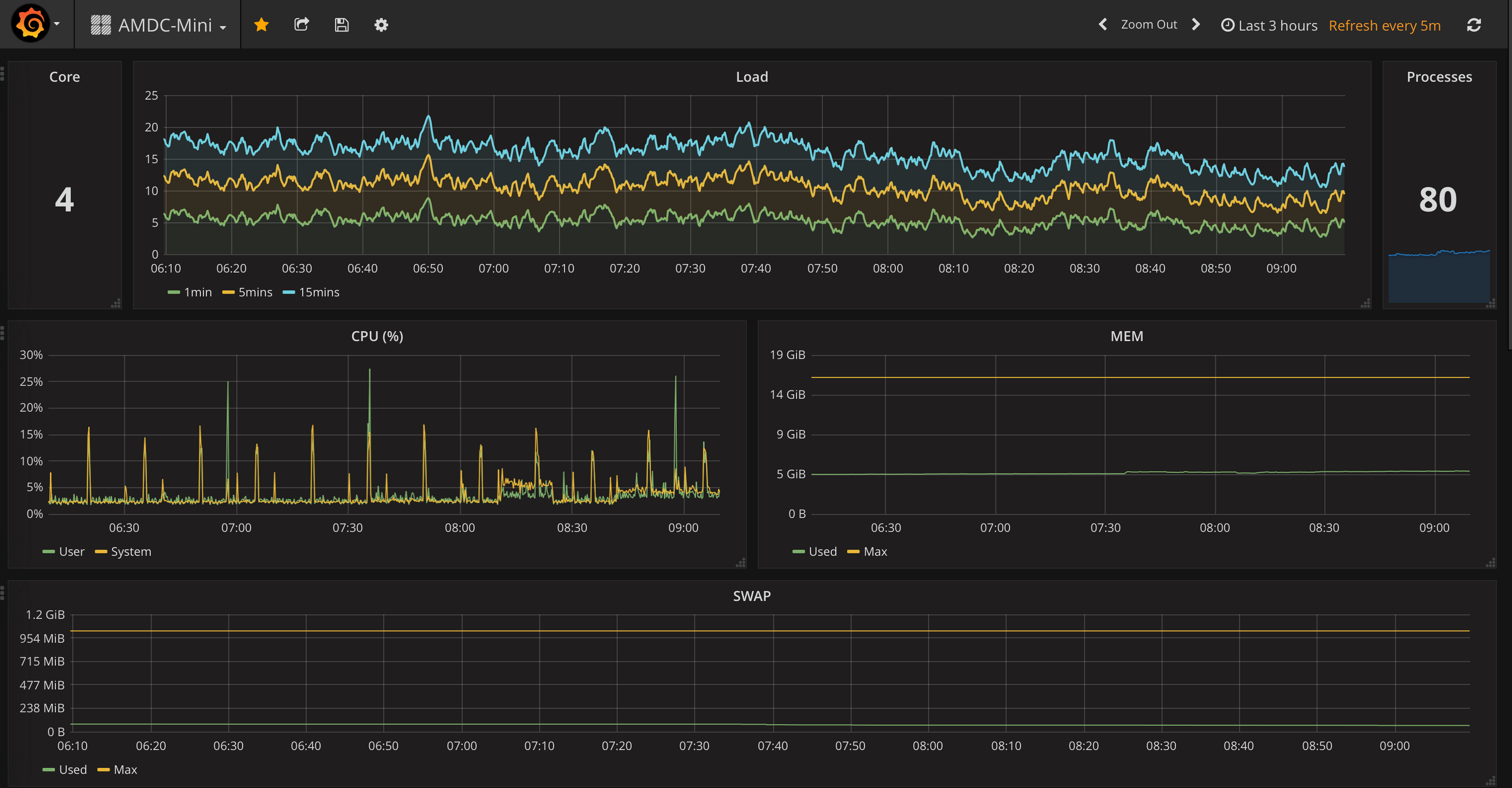The width and height of the screenshot is (1512, 788).
Task: Click the 954 MiB y-axis label in SWAP
Action: click(42, 638)
